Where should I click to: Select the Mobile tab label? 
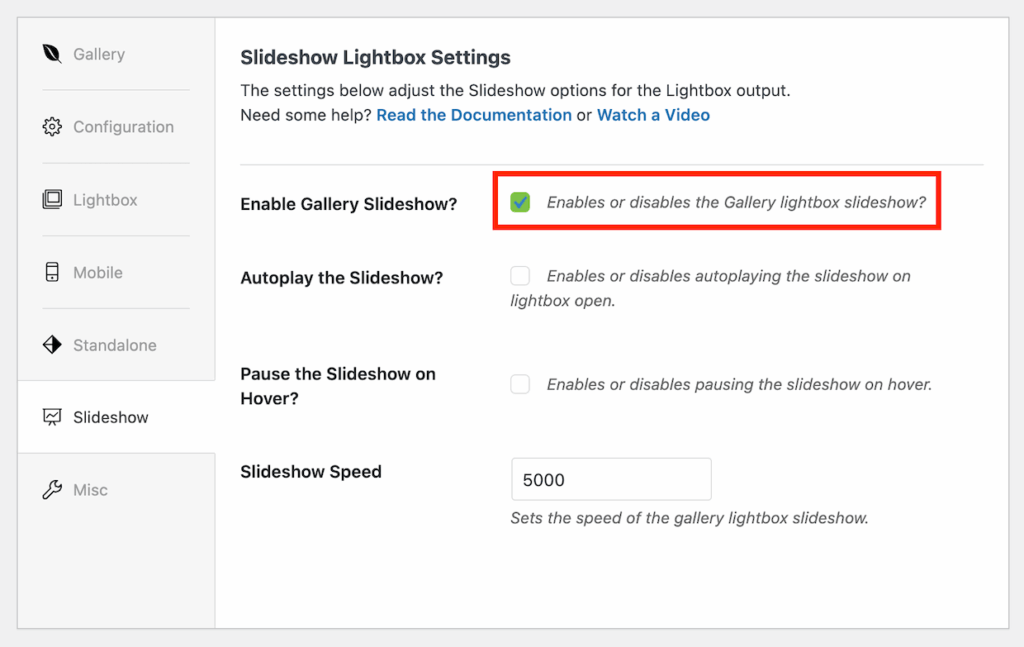(x=98, y=272)
